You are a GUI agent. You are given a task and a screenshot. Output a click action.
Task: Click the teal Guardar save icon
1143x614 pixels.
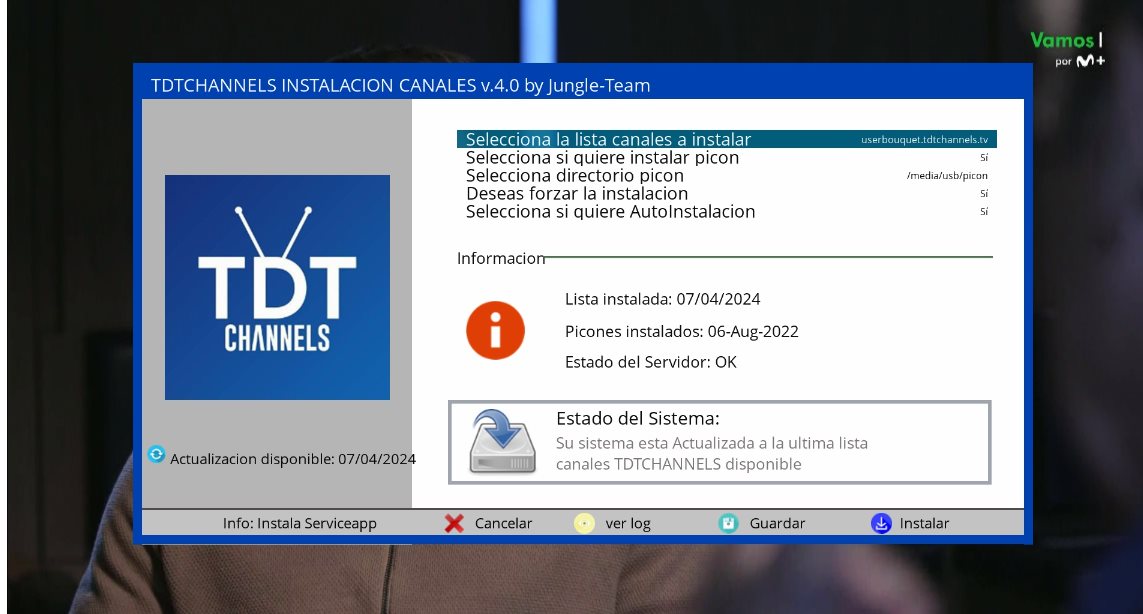click(728, 523)
